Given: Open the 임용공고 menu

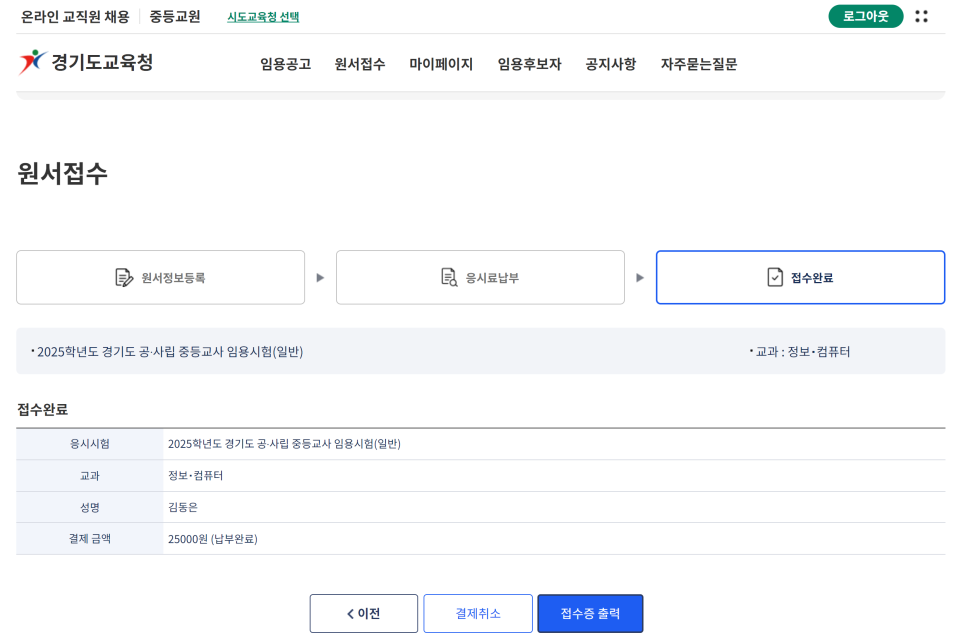Looking at the screenshot, I should click(285, 64).
